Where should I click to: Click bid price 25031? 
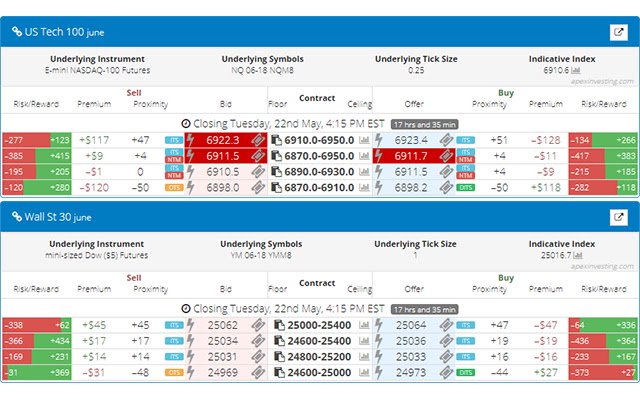[x=222, y=357]
